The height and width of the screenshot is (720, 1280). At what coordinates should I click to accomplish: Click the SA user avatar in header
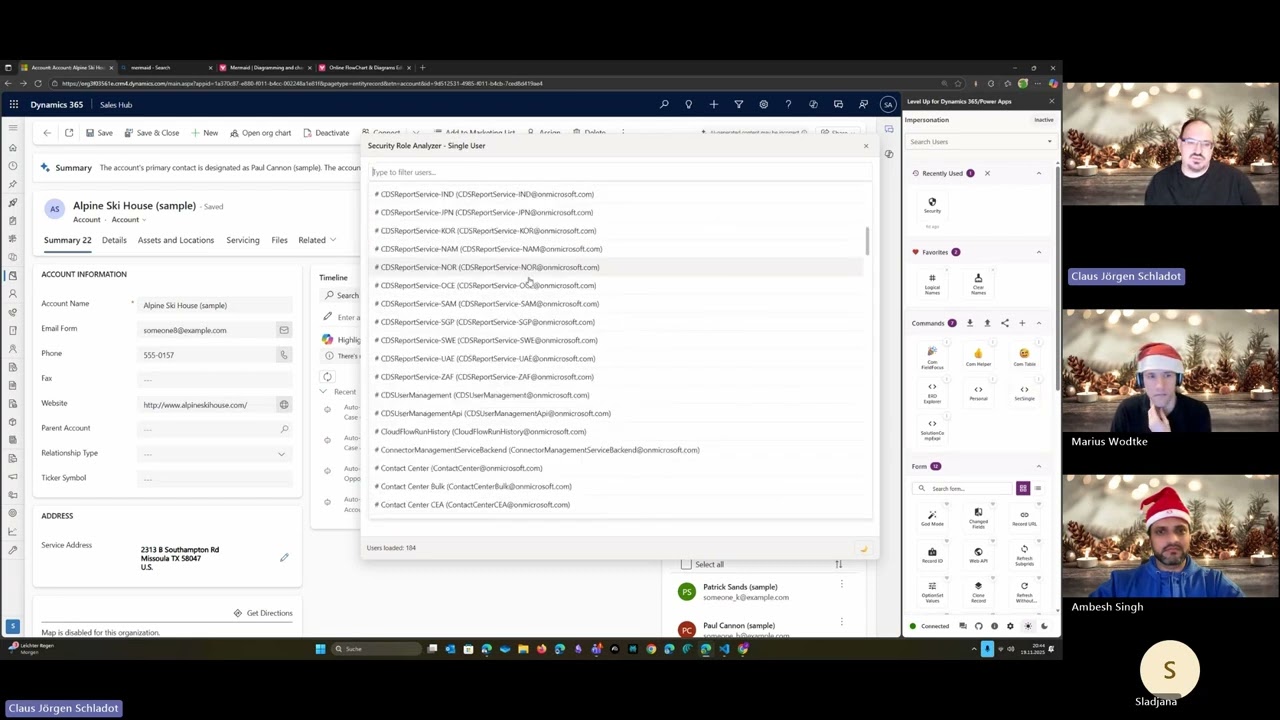click(x=888, y=104)
